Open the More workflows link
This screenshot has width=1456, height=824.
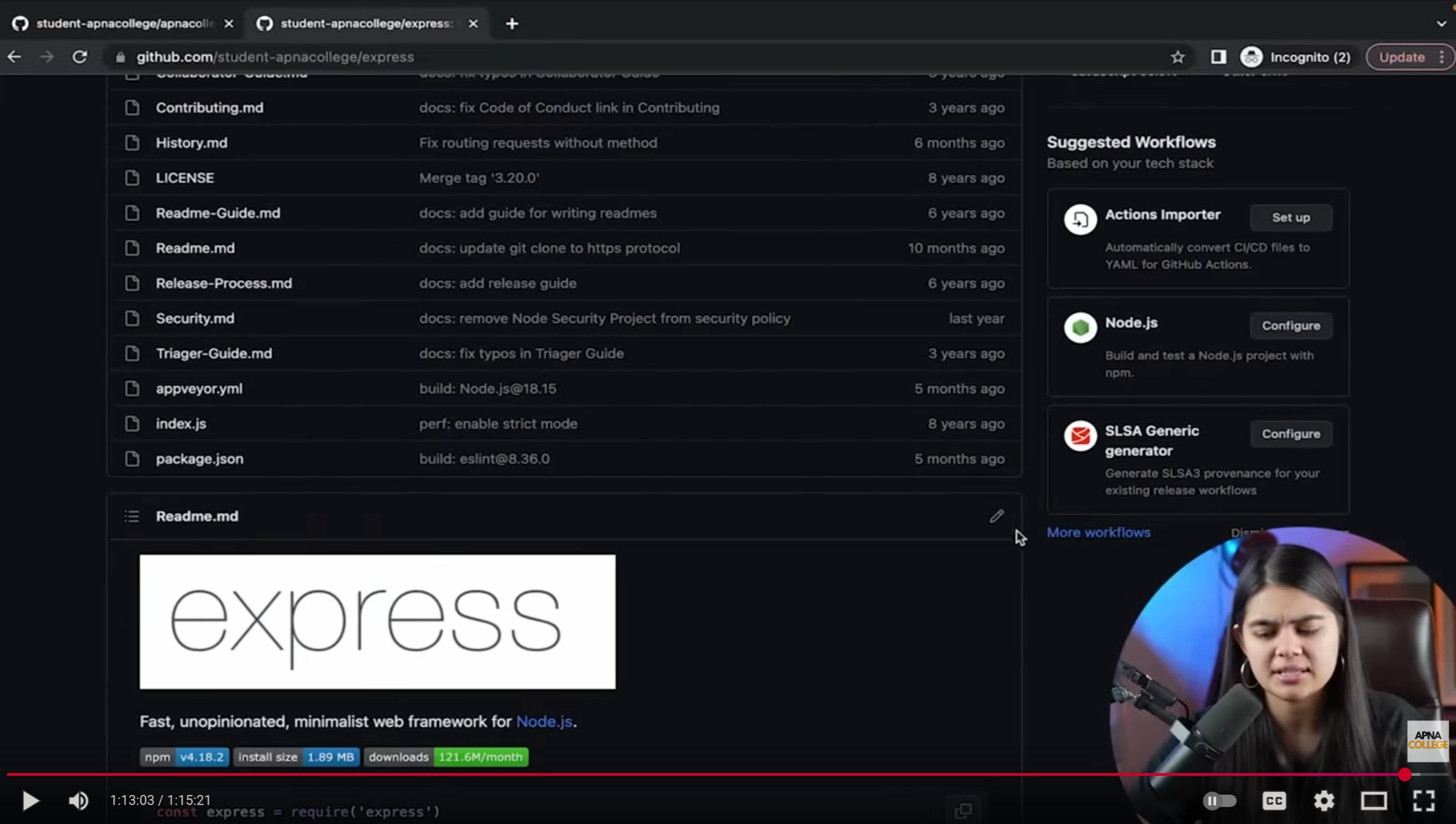(1098, 533)
